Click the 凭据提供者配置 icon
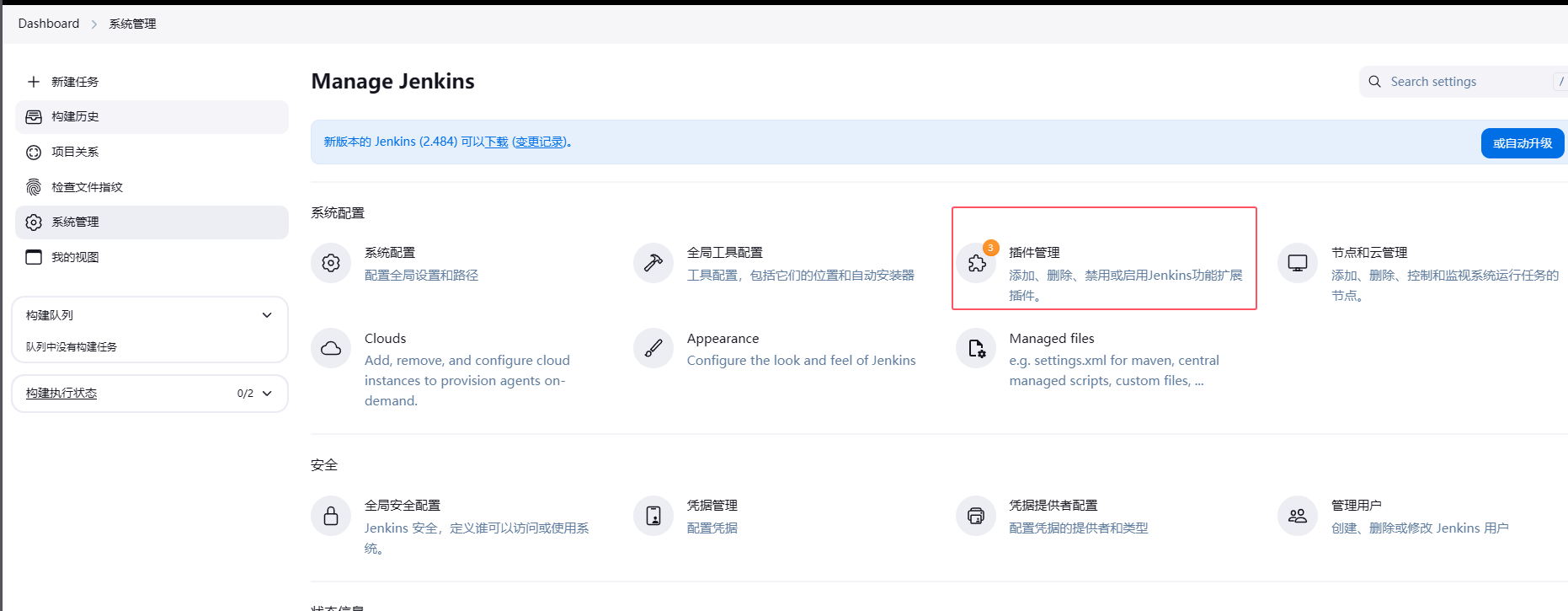This screenshot has width=1568, height=611. (976, 516)
